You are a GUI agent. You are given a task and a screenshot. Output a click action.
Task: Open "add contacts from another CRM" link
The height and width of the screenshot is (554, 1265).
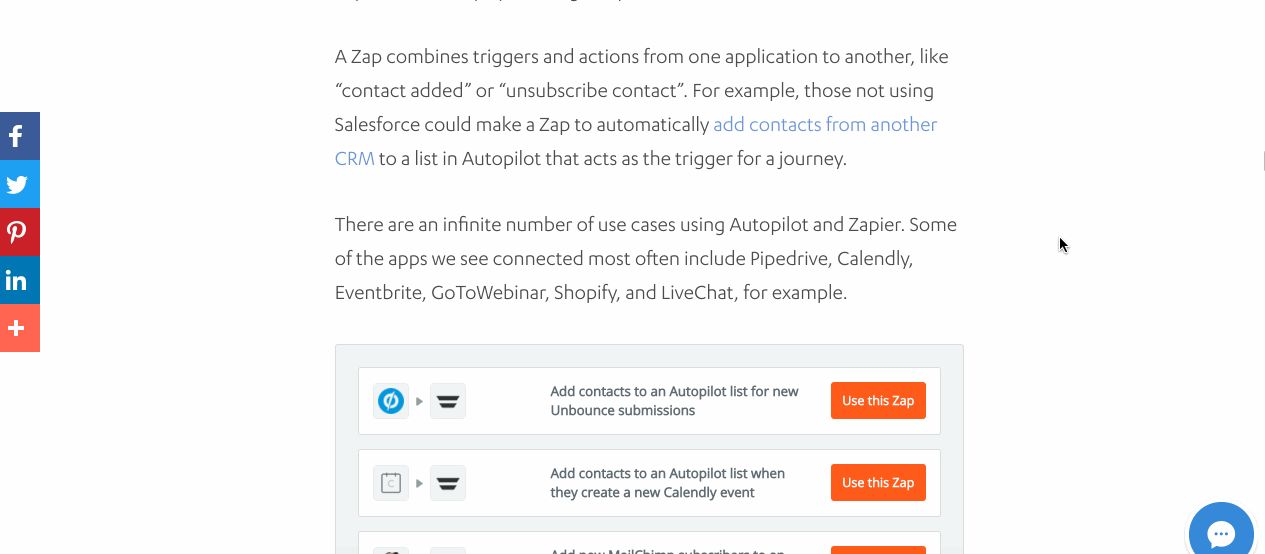click(x=636, y=141)
